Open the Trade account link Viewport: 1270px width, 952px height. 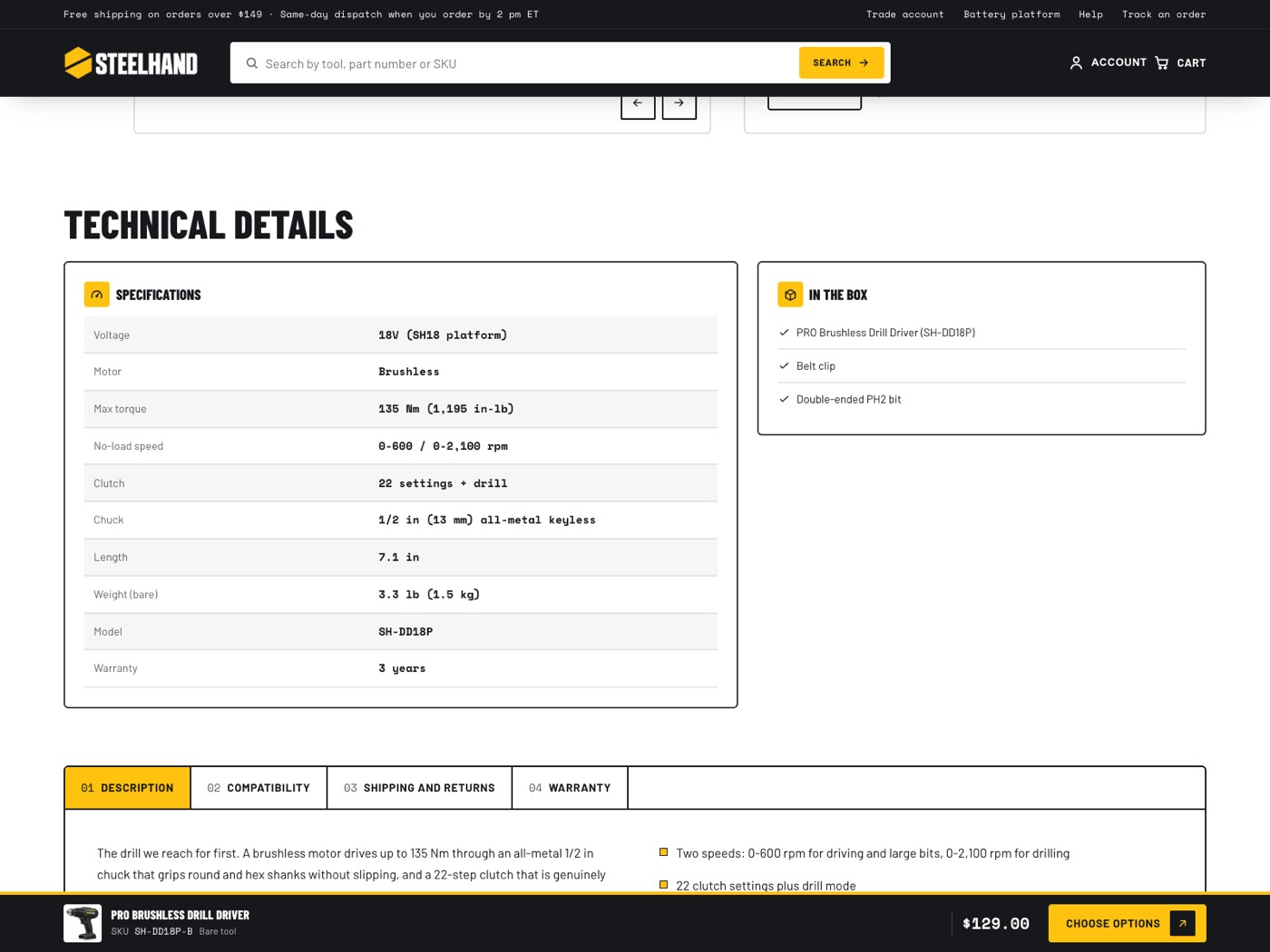(904, 15)
